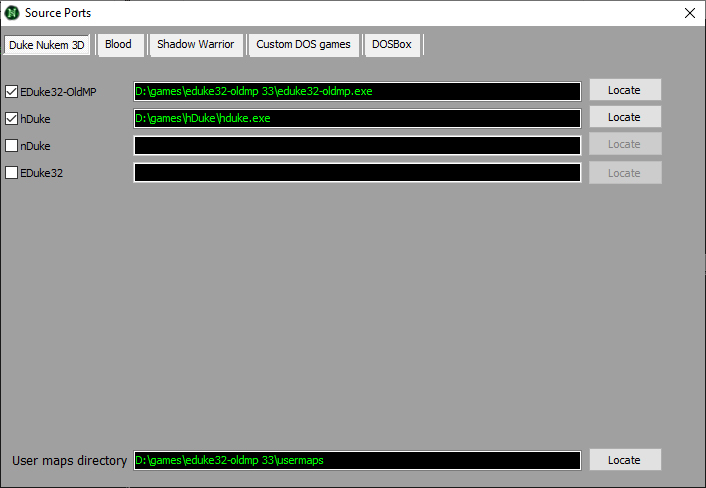706x488 pixels.
Task: Select the Duke Nukem 3D tab
Action: (x=47, y=45)
